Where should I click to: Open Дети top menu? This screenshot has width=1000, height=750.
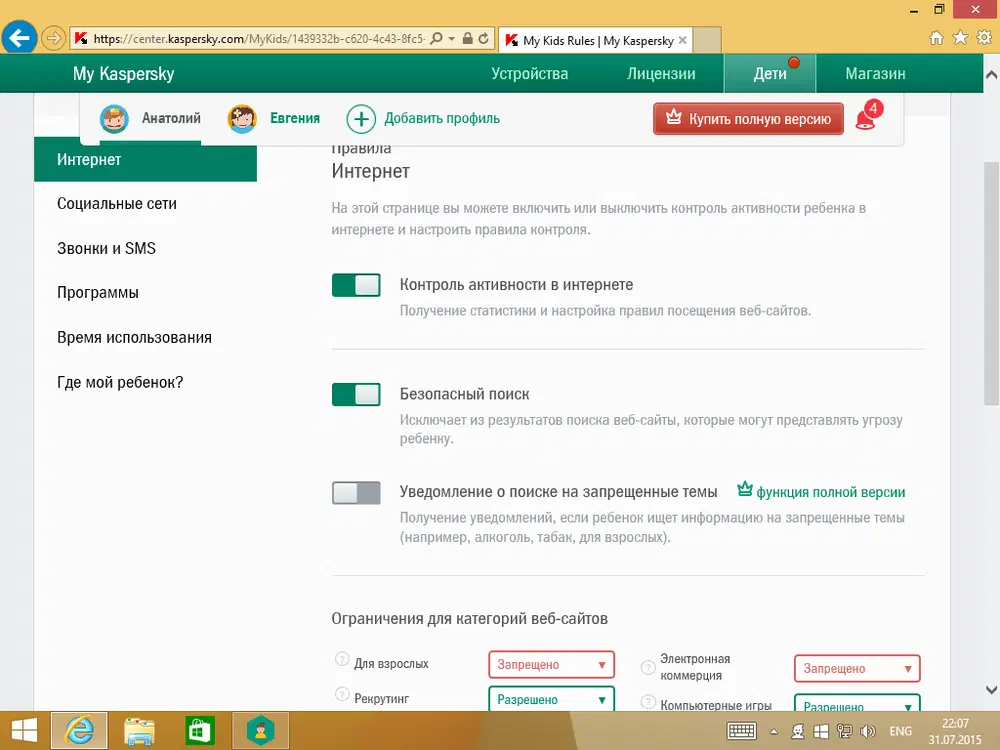tap(770, 73)
